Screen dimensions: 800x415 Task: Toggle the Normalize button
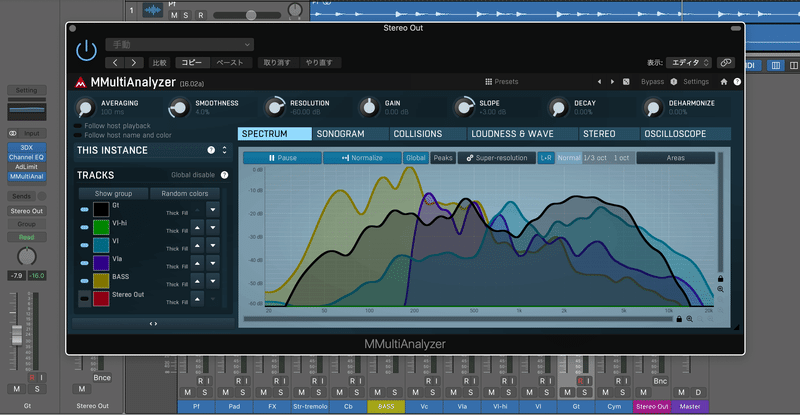click(x=362, y=158)
